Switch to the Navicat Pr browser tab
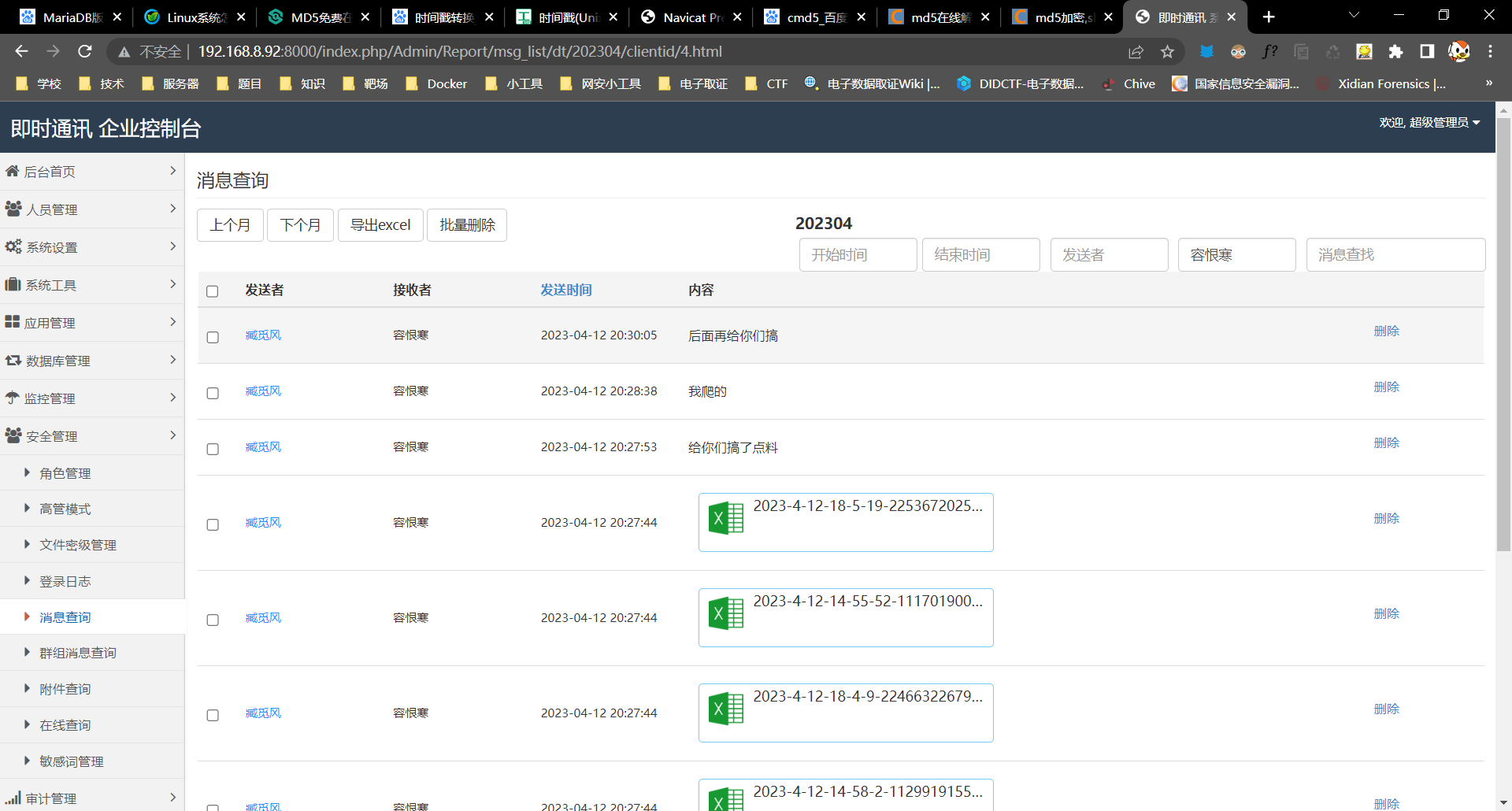 coord(691,17)
